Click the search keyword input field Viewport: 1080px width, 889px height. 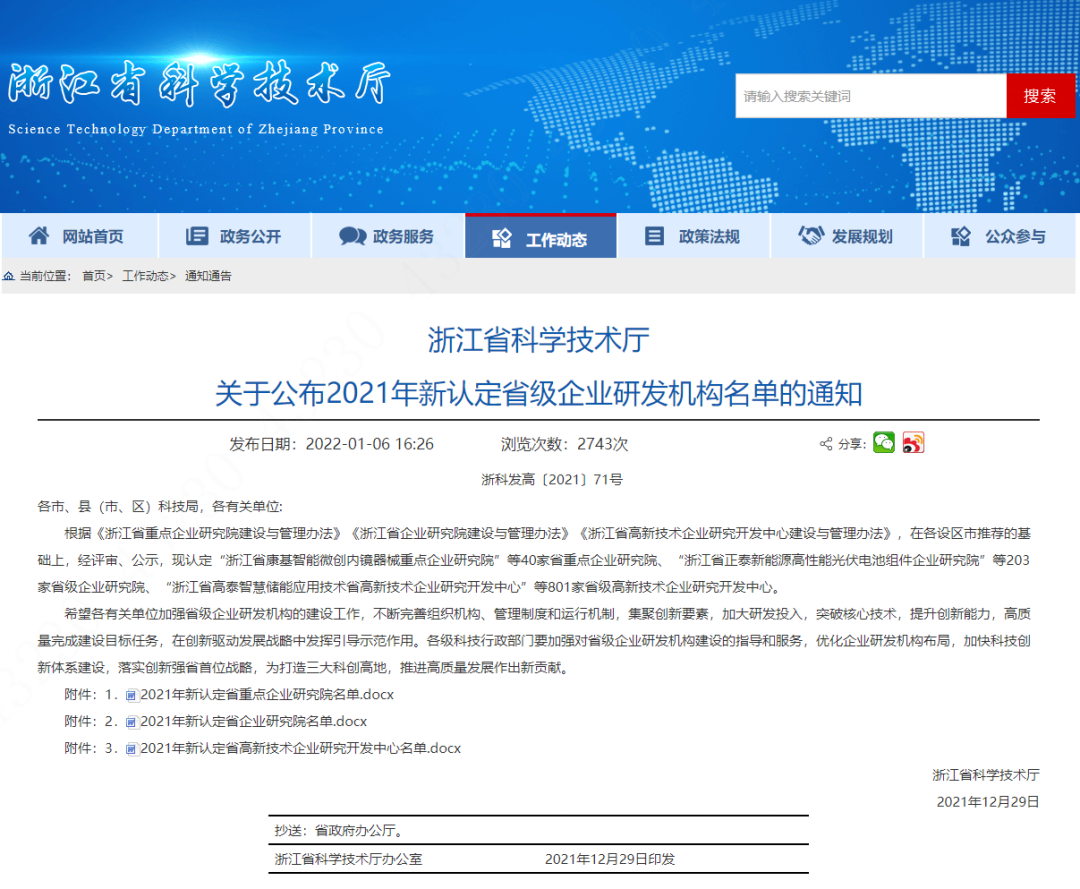[870, 95]
